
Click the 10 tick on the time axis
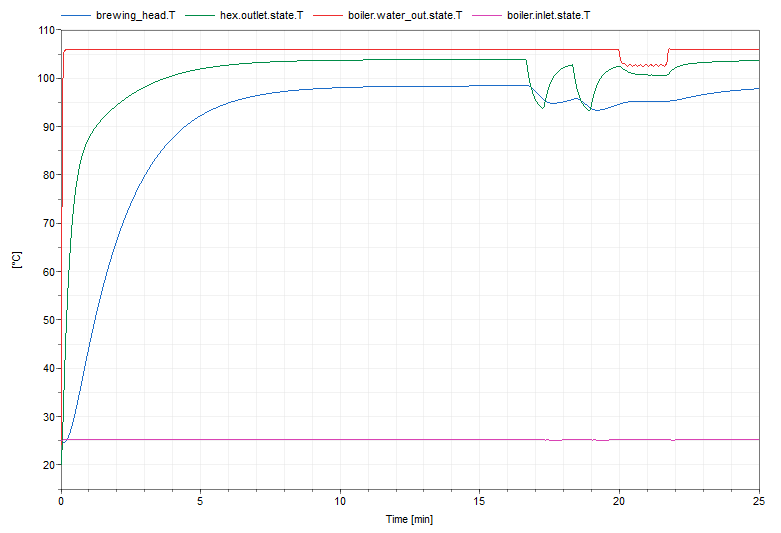341,501
